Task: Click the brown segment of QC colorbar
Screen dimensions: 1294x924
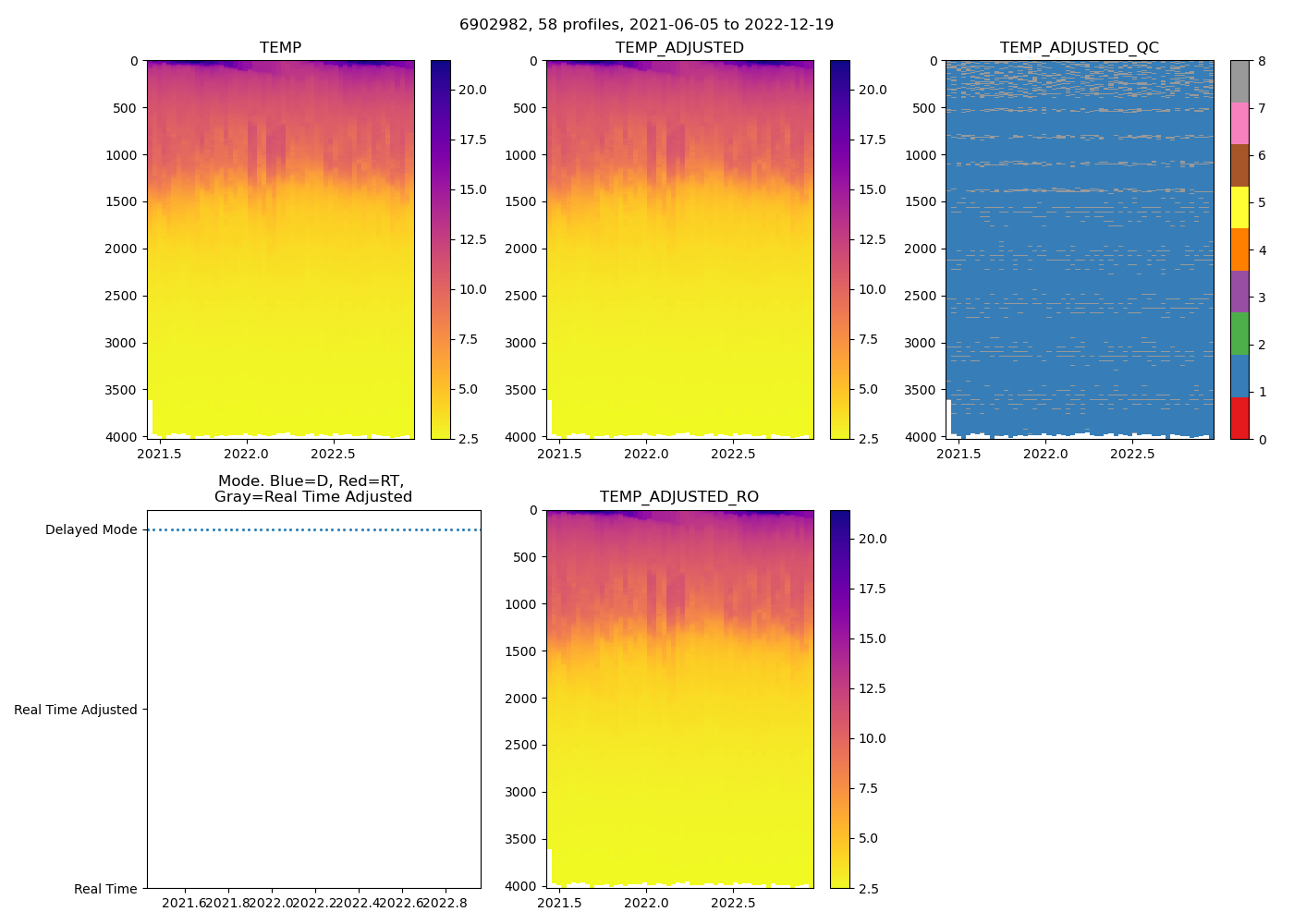Action: (x=1239, y=165)
